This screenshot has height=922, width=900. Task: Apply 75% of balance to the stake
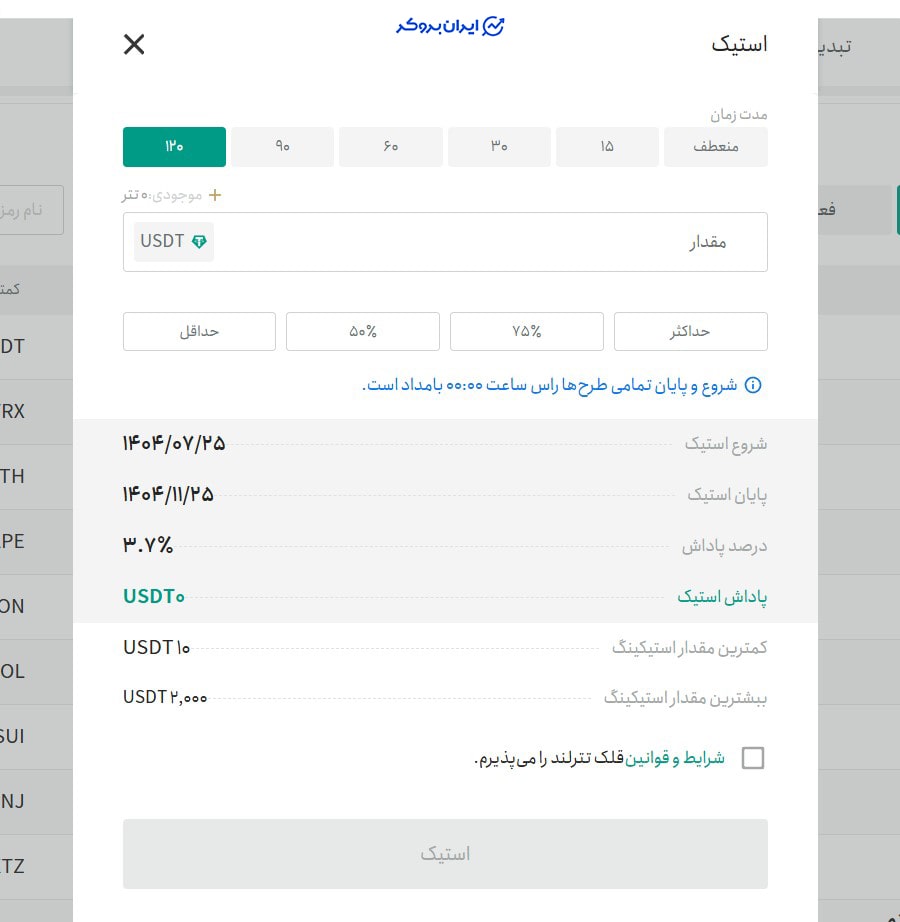[526, 331]
